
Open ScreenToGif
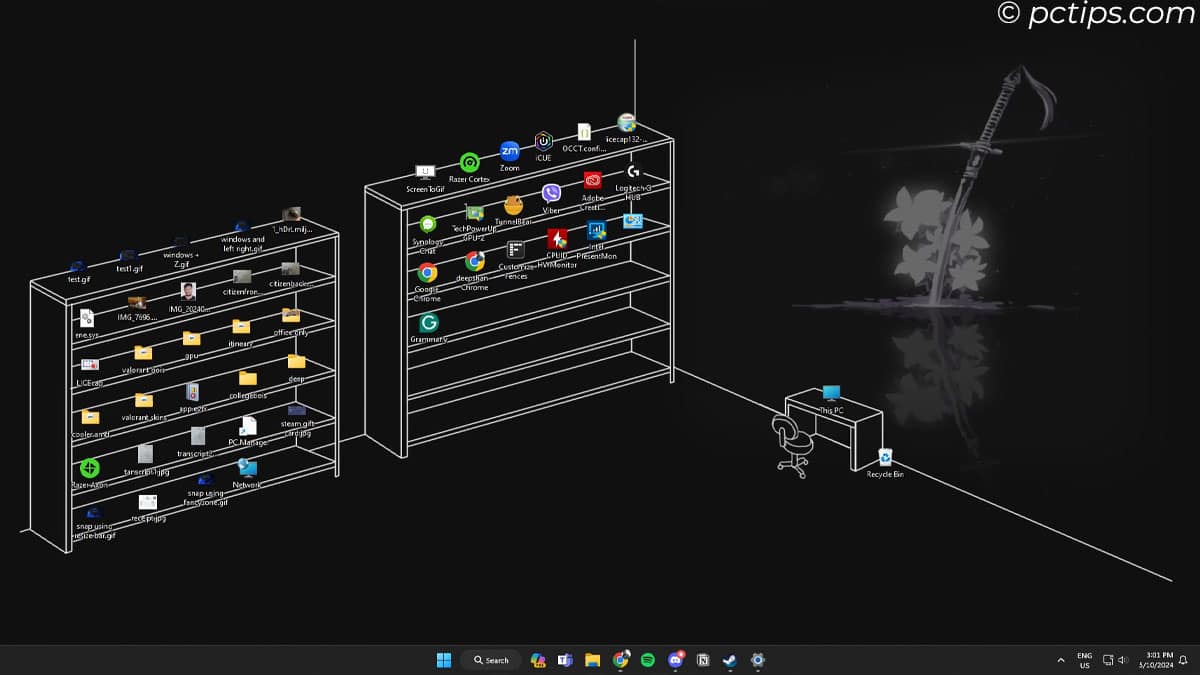[x=424, y=170]
